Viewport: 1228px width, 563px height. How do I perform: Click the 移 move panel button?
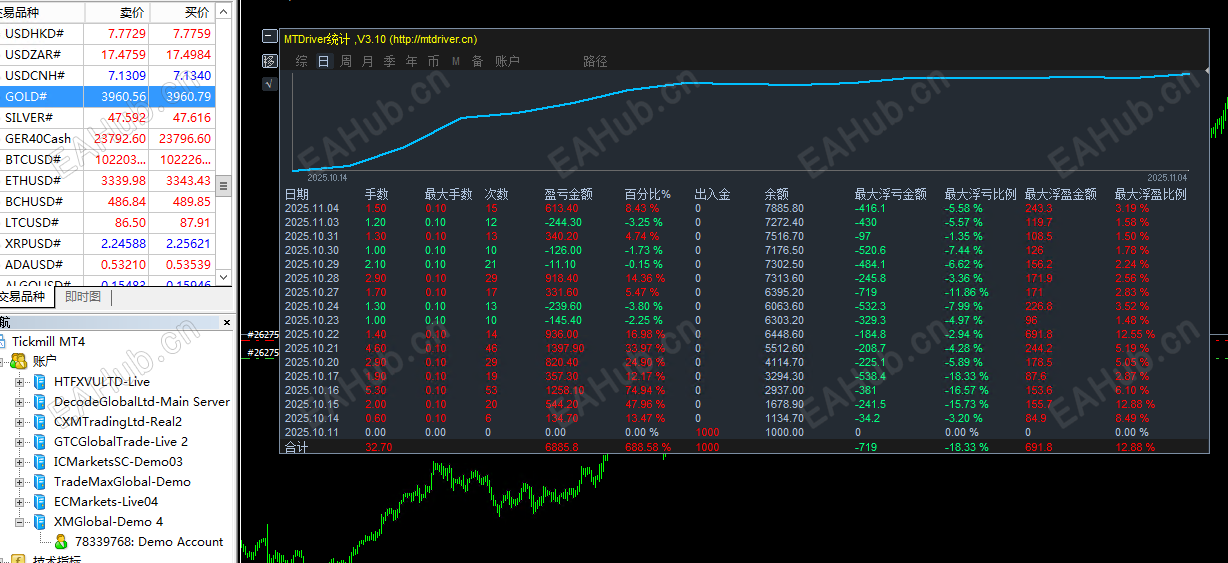269,61
